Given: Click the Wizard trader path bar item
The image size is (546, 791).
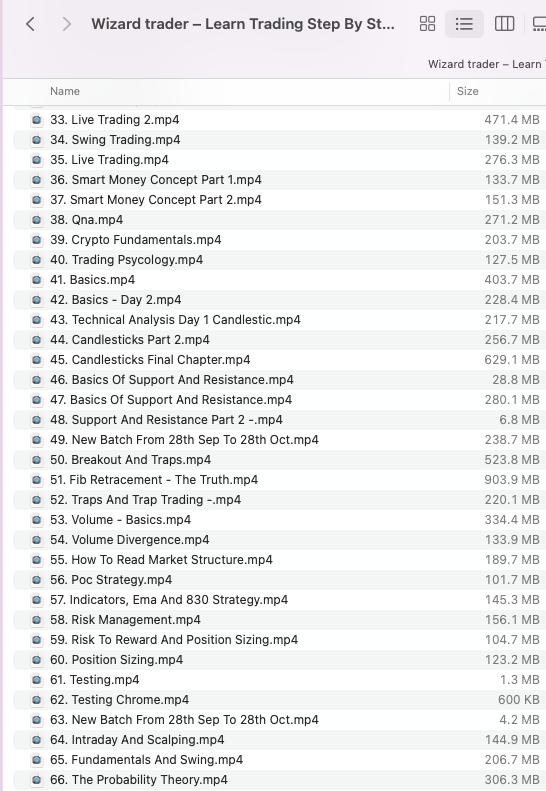Looking at the screenshot, I should pos(486,65).
